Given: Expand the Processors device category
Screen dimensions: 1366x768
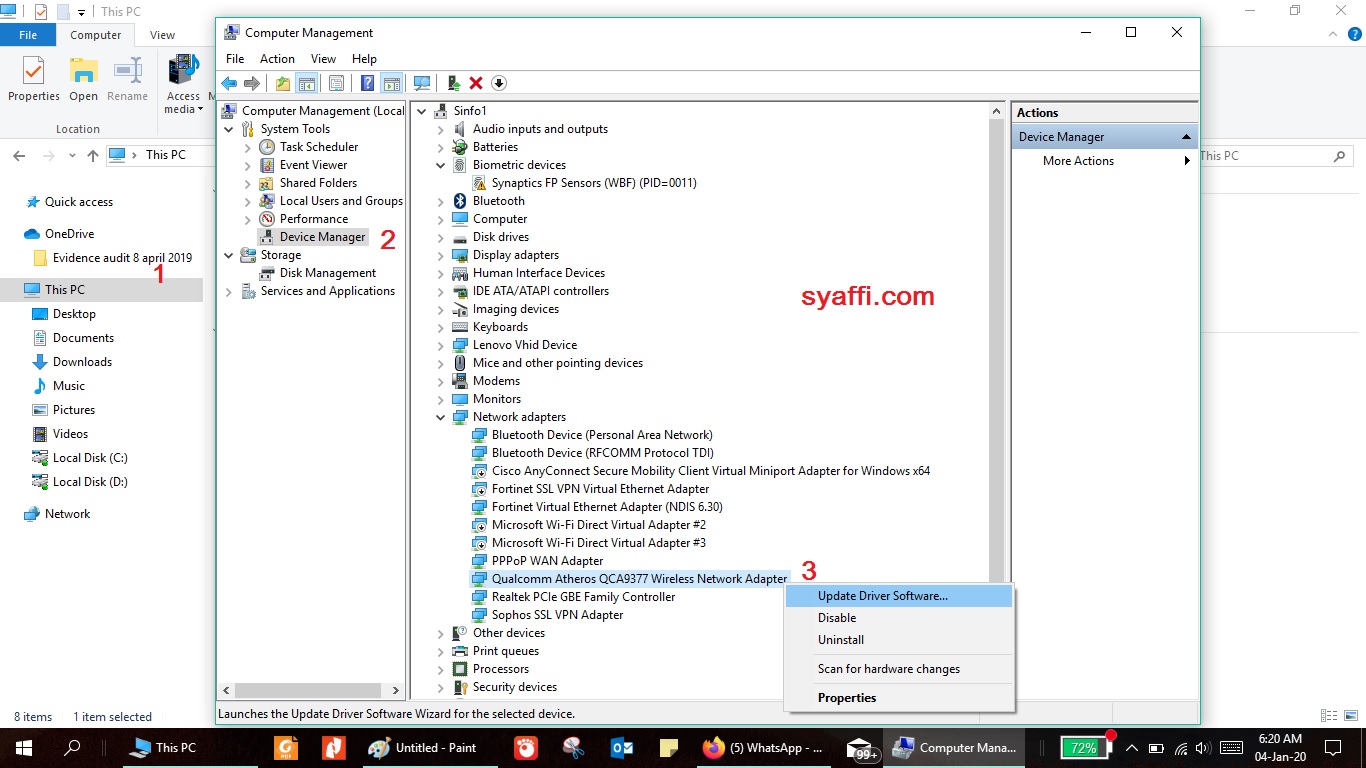Looking at the screenshot, I should 440,669.
